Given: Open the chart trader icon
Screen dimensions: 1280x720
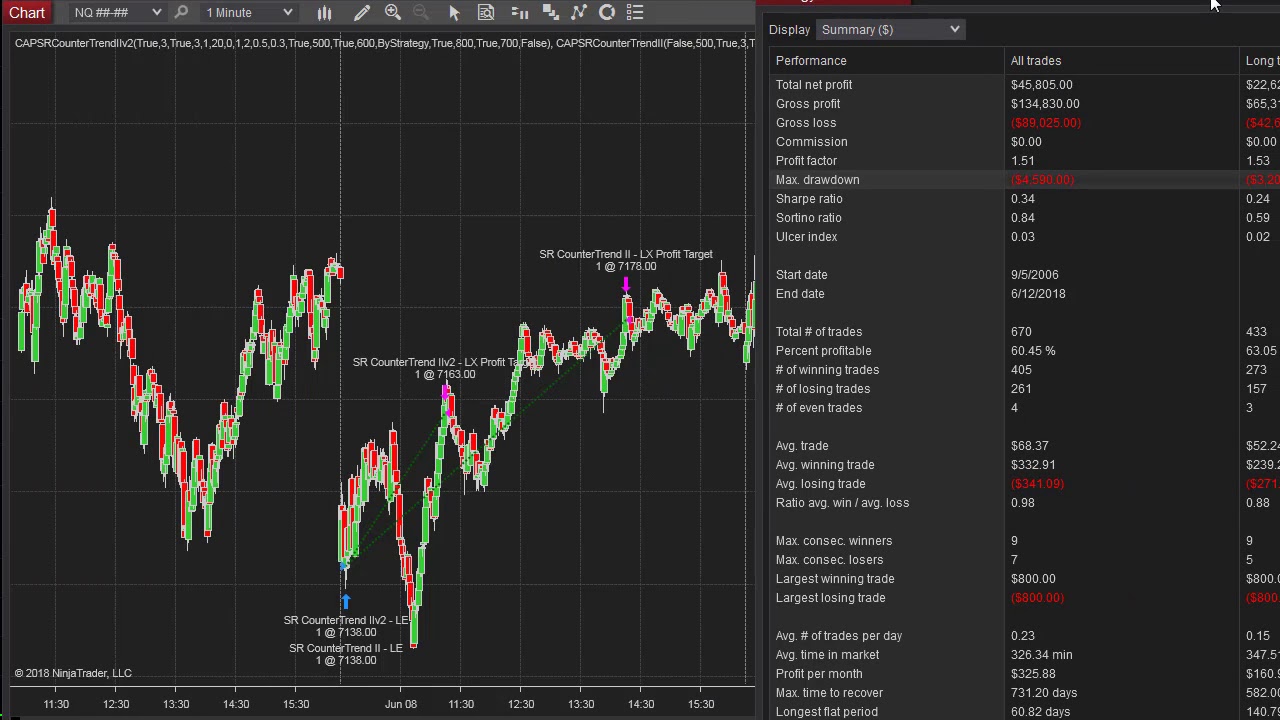Looking at the screenshot, I should pyautogui.click(x=519, y=12).
